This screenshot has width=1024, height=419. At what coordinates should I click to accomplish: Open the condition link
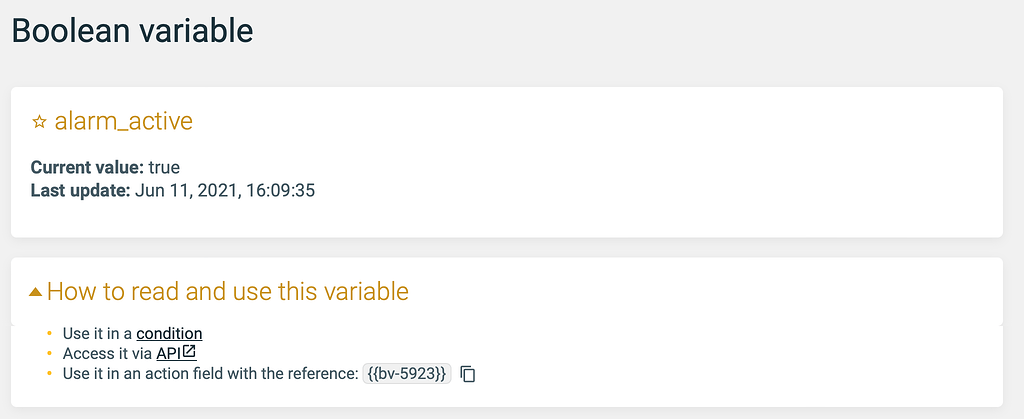tap(169, 333)
